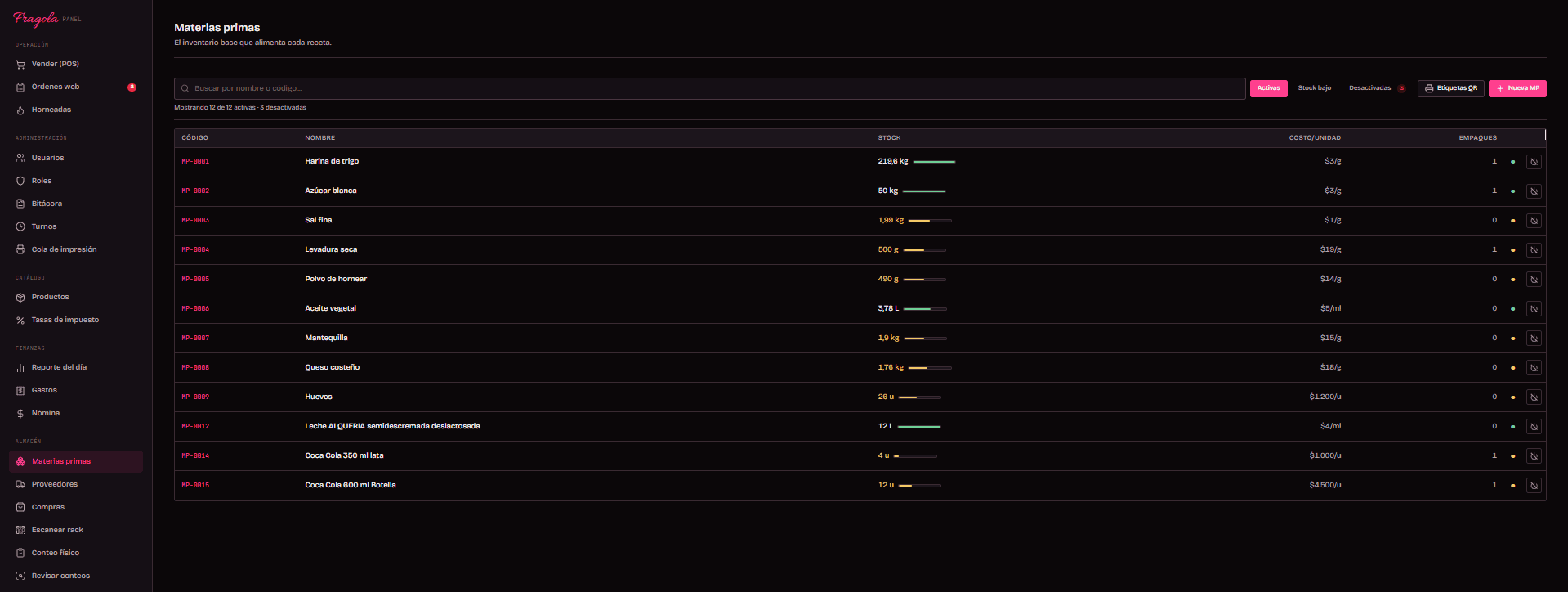Open Roles in the sidebar

click(75, 181)
